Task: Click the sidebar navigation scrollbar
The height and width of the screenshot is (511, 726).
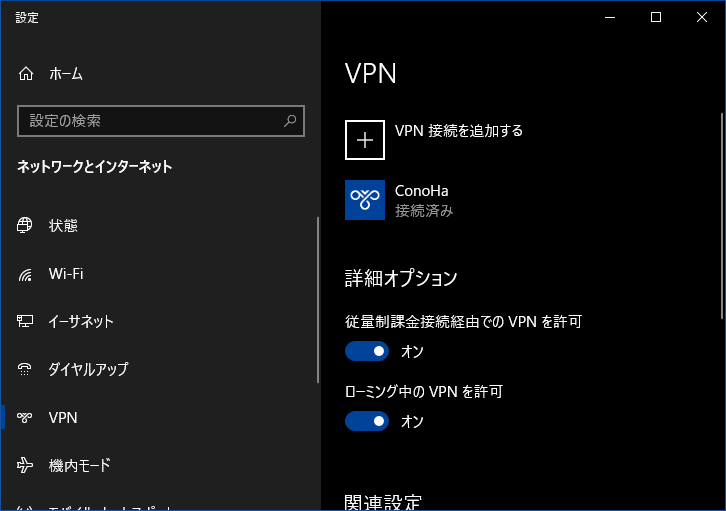Action: pyautogui.click(x=318, y=300)
